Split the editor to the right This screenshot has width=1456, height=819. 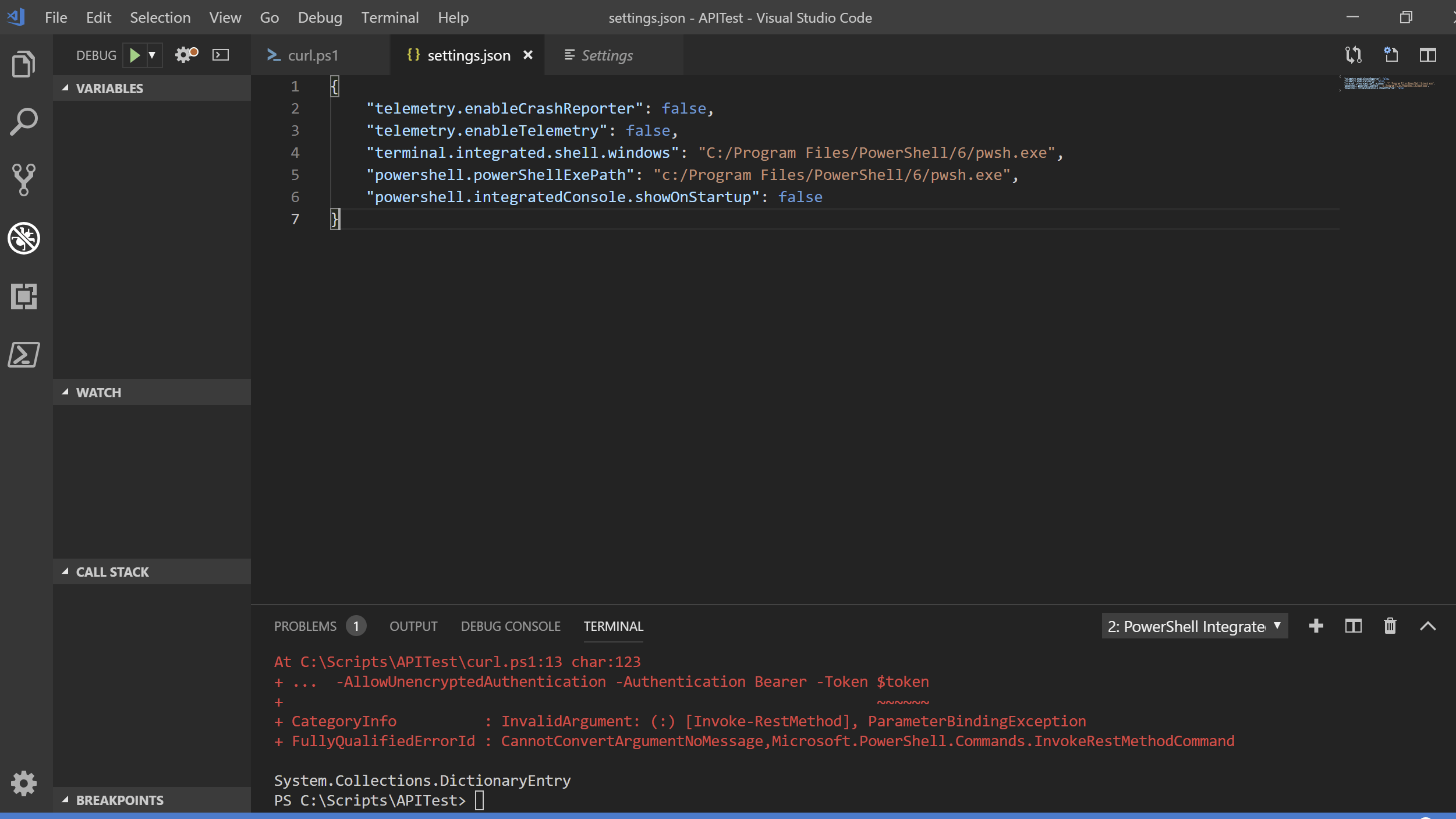click(1428, 55)
